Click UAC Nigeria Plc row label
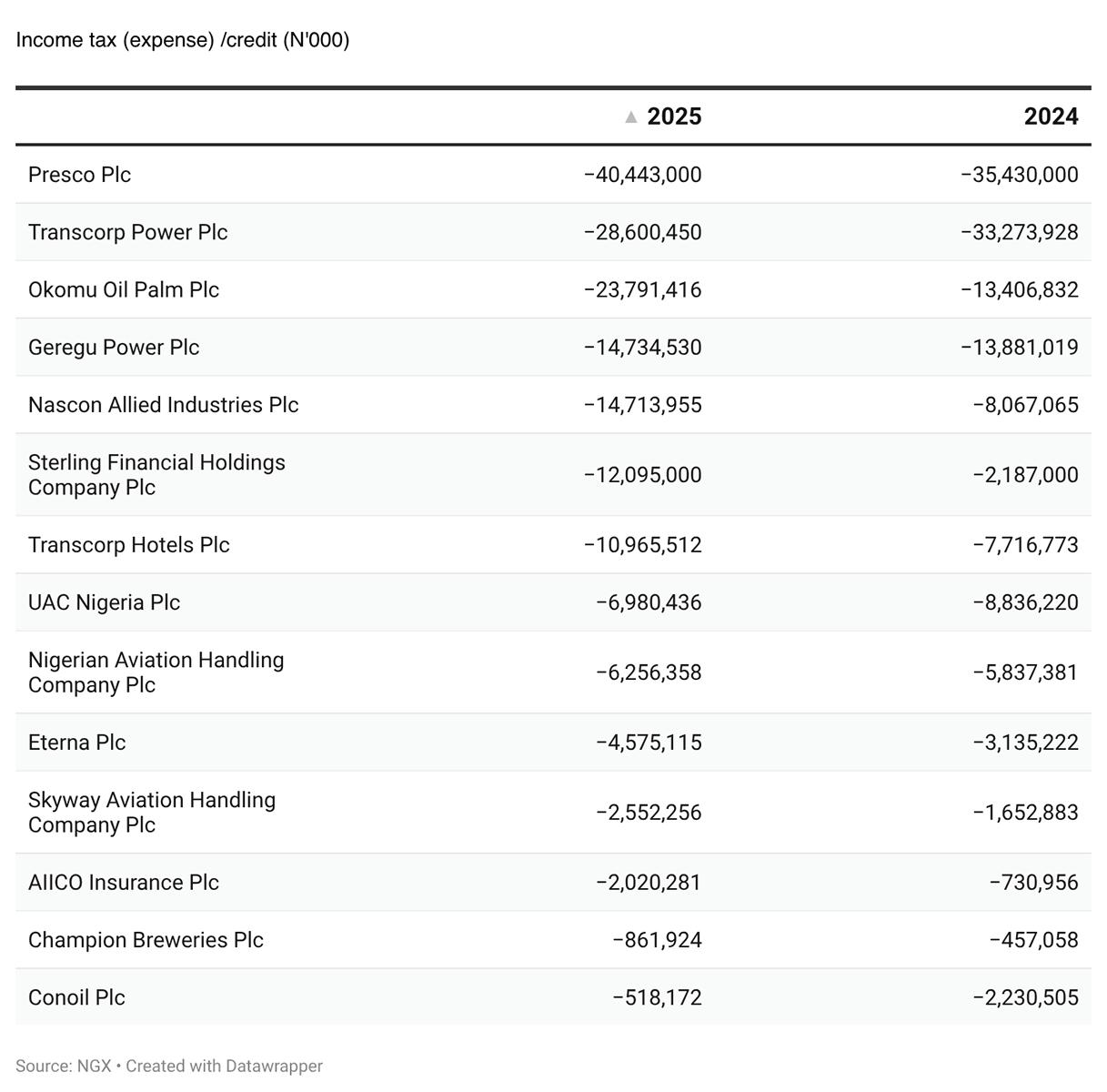Viewport: 1107px width, 1092px height. pyautogui.click(x=104, y=602)
